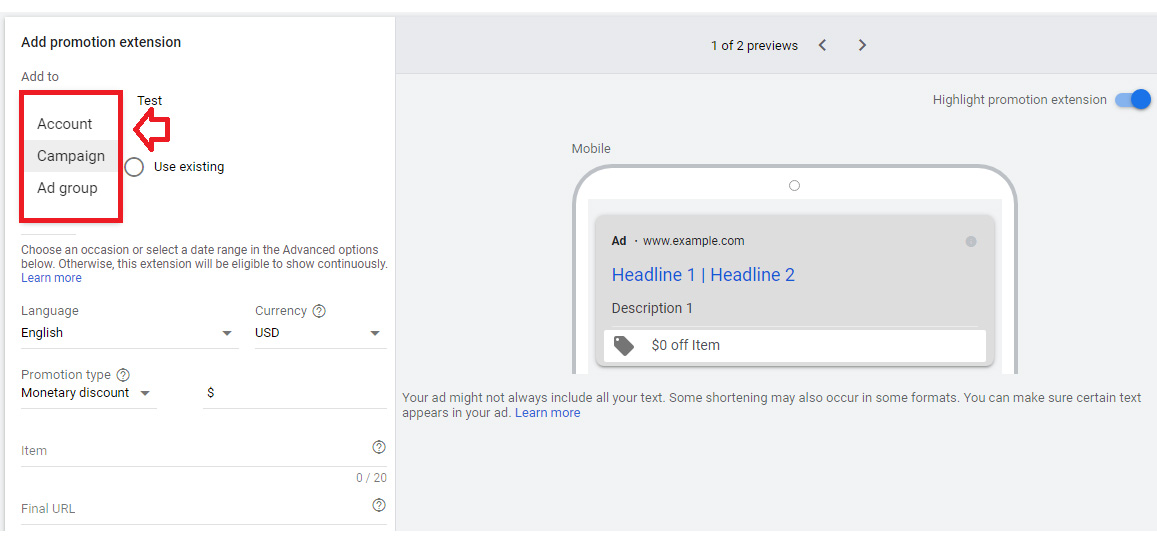Open Learn more link about ad text shortening
Image resolution: width=1157 pixels, height=545 pixels.
(x=548, y=413)
